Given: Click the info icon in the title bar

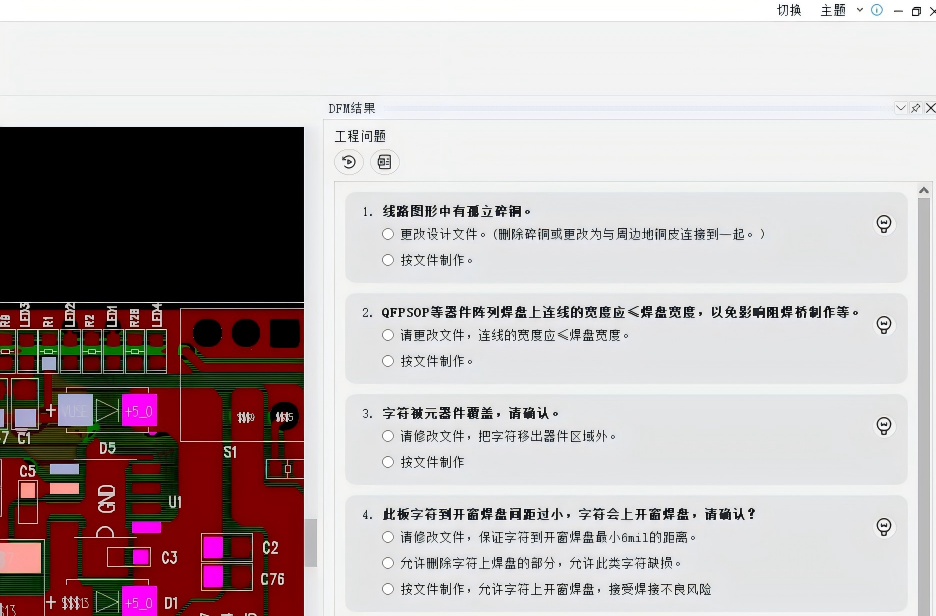Looking at the screenshot, I should 875,10.
